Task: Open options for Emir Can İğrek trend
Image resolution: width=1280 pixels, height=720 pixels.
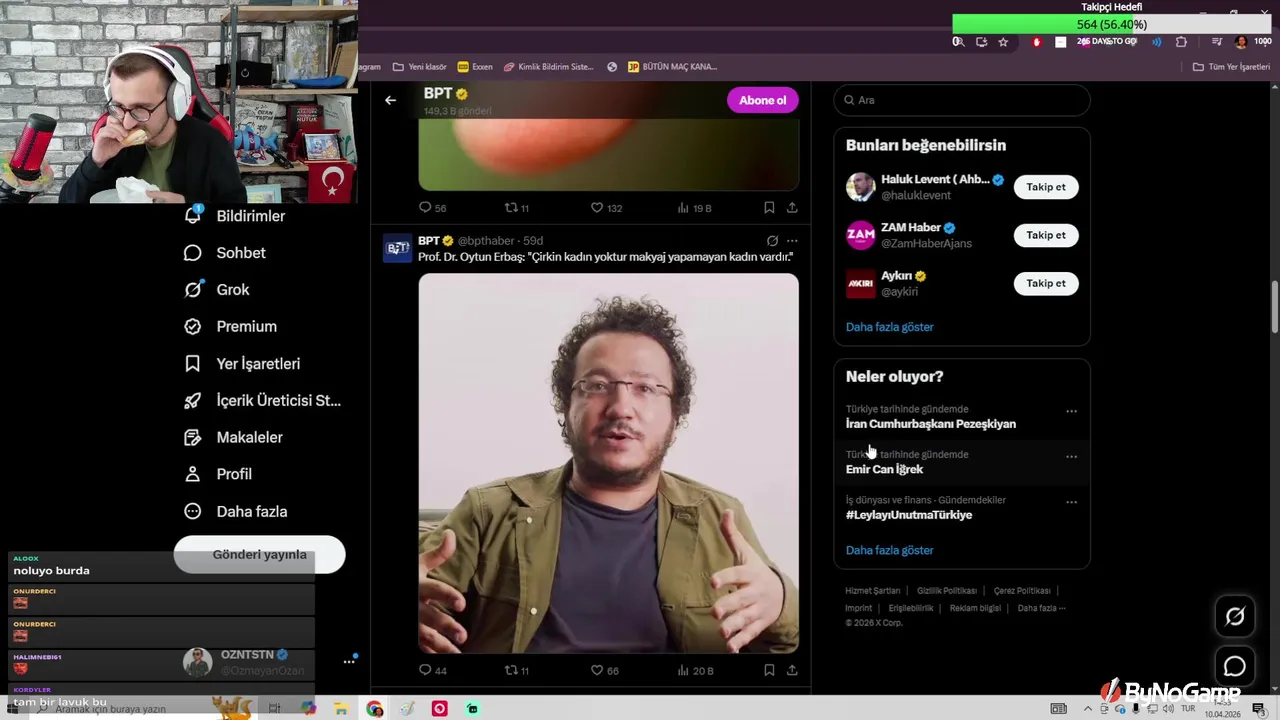Action: coord(1071,457)
